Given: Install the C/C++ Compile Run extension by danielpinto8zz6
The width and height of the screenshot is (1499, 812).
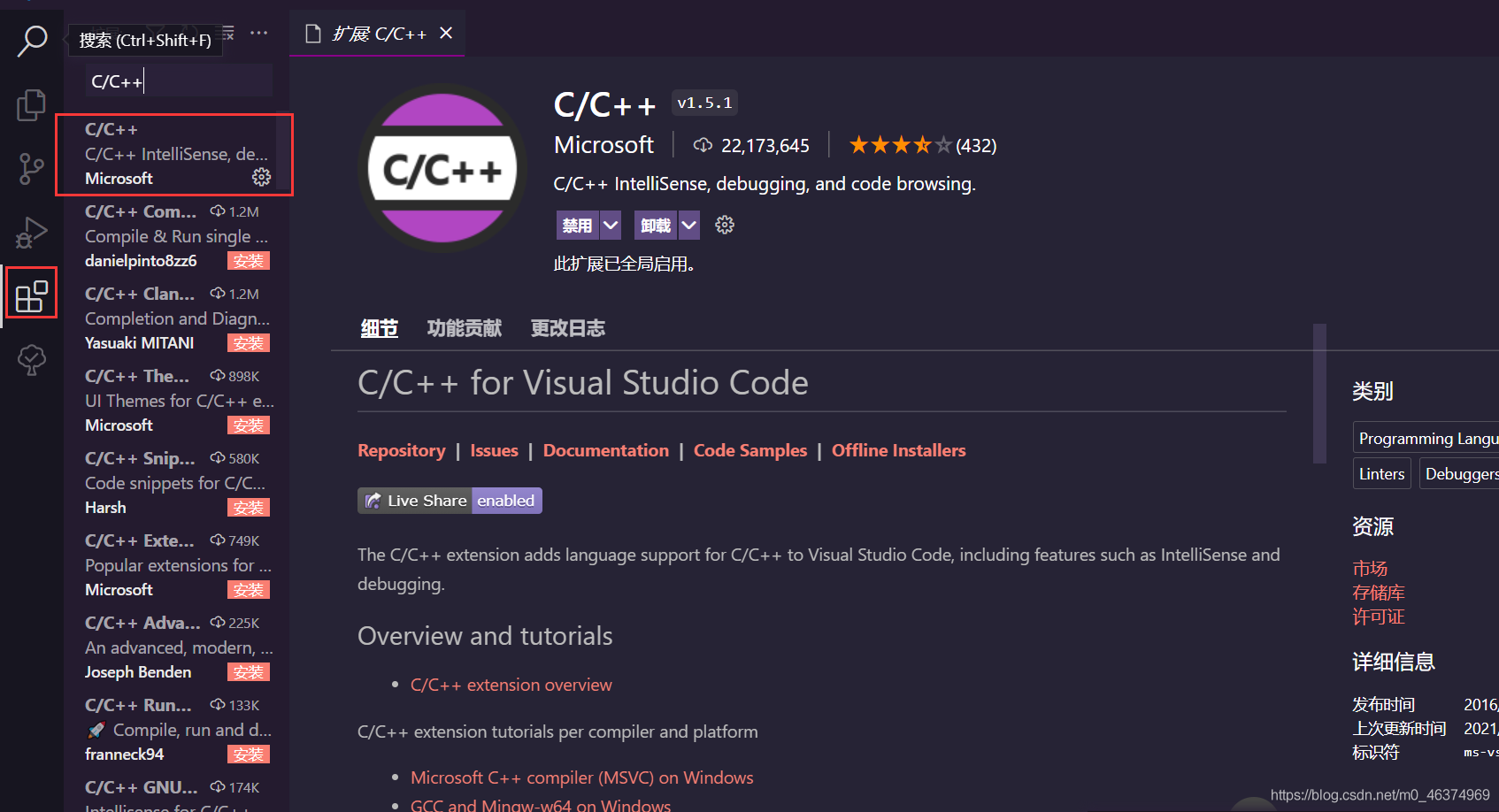Looking at the screenshot, I should [x=248, y=260].
